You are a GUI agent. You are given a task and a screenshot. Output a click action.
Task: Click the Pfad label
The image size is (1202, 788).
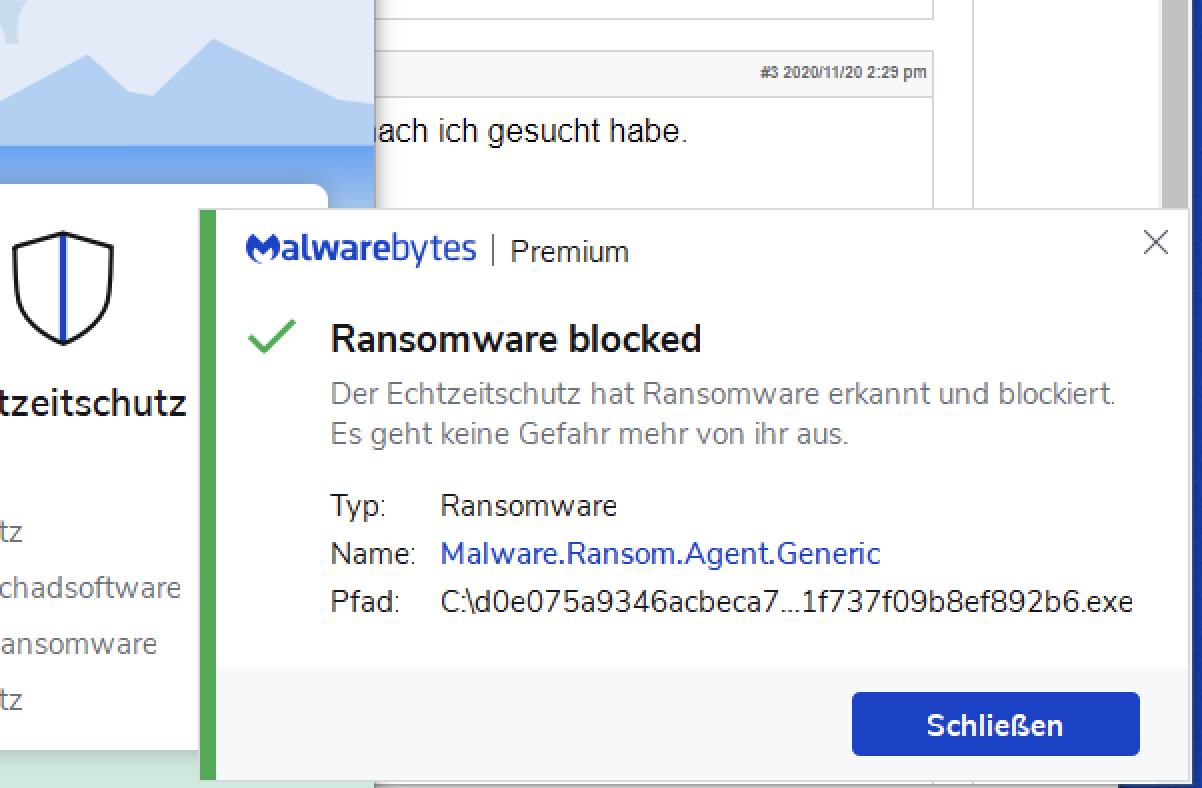click(x=364, y=602)
